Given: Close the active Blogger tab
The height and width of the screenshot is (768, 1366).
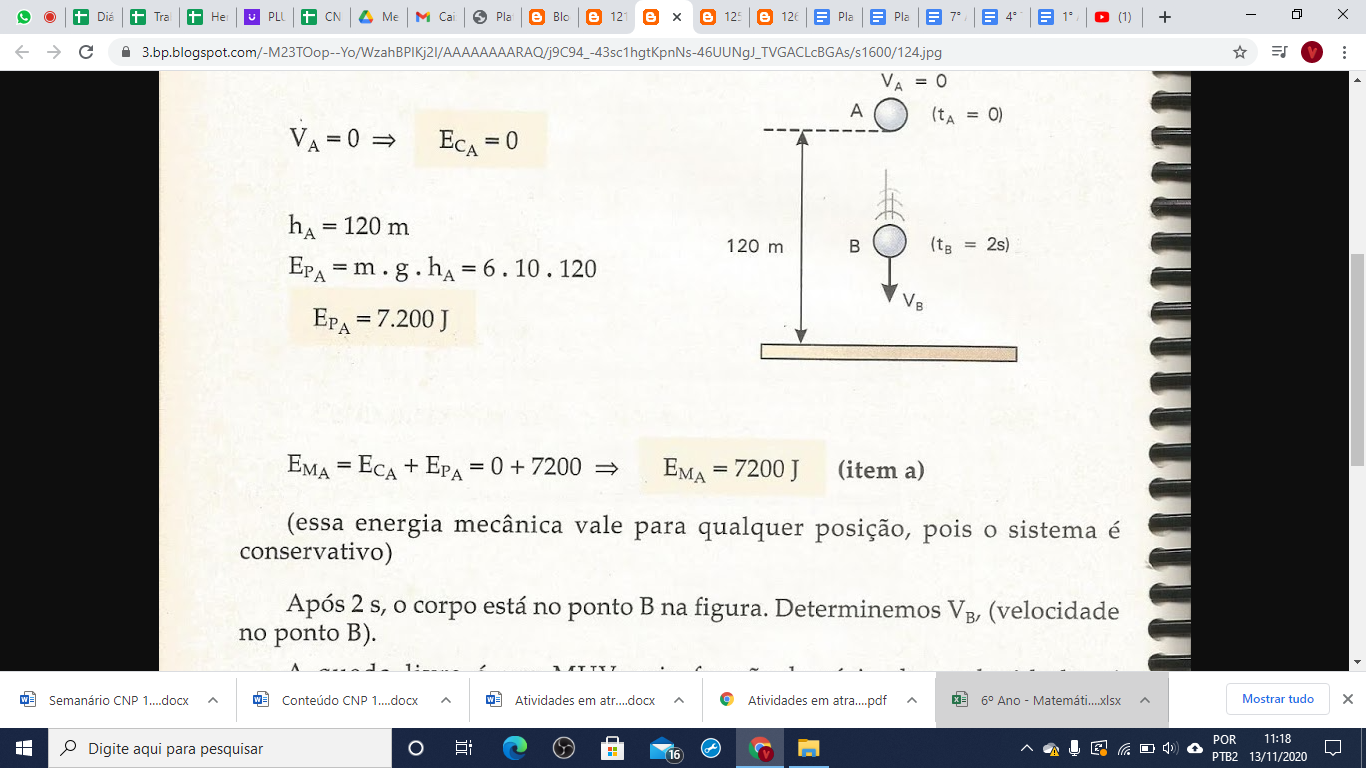Looking at the screenshot, I should [x=677, y=17].
